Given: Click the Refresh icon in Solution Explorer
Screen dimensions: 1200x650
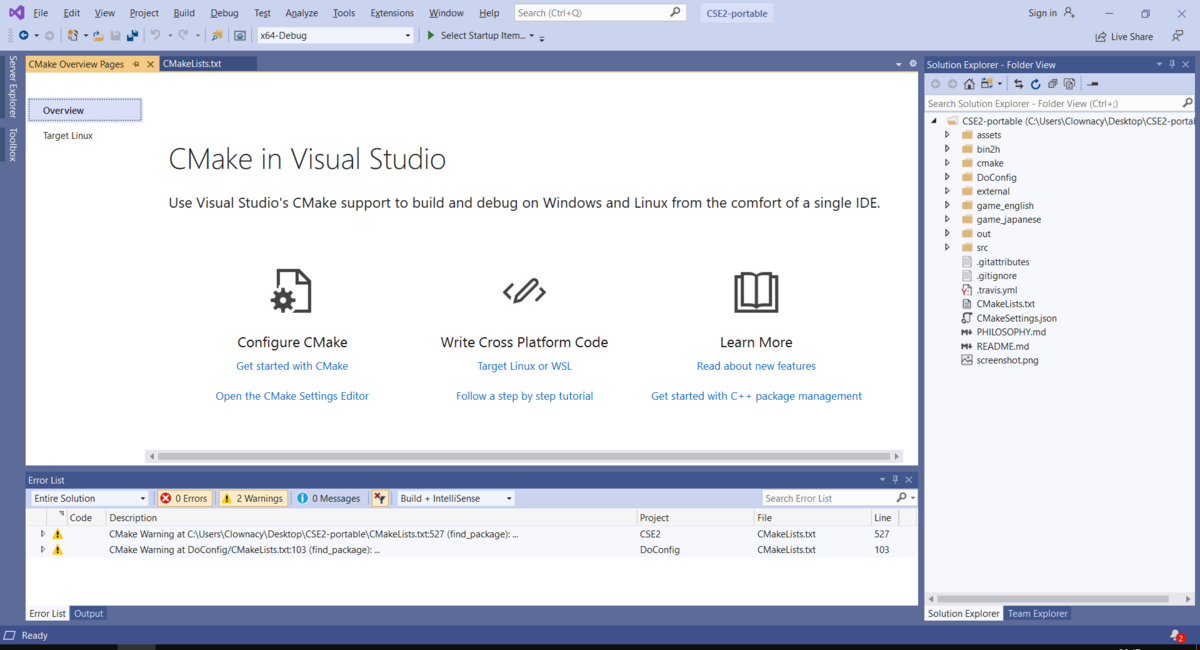Looking at the screenshot, I should coord(1036,84).
